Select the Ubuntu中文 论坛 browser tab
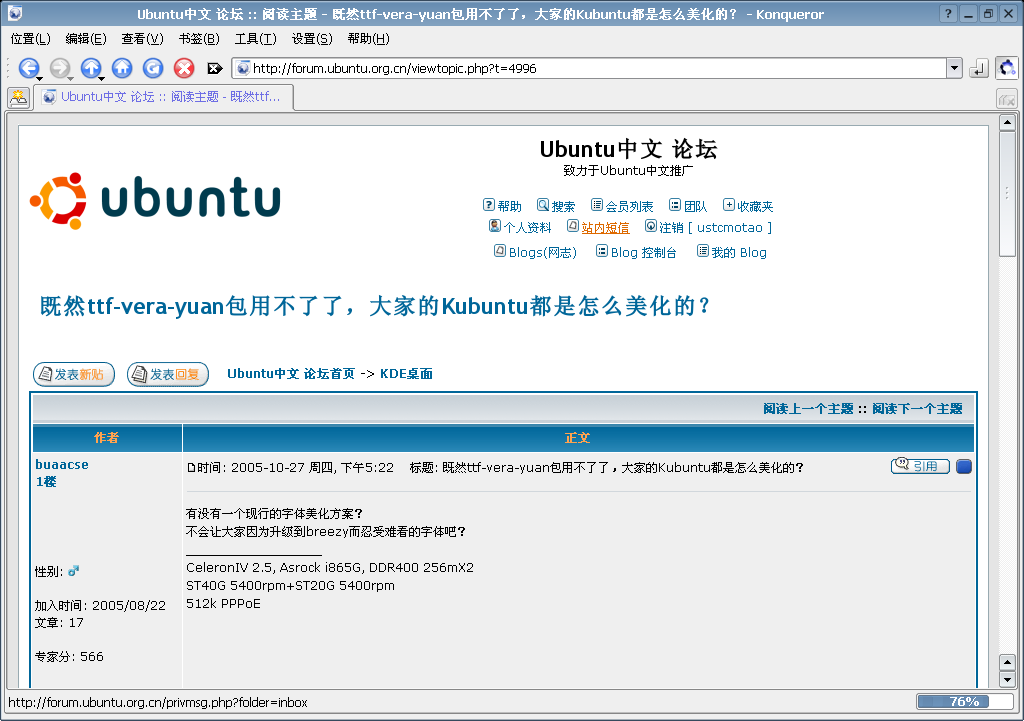Screen dimensions: 1024x721 tap(163, 97)
